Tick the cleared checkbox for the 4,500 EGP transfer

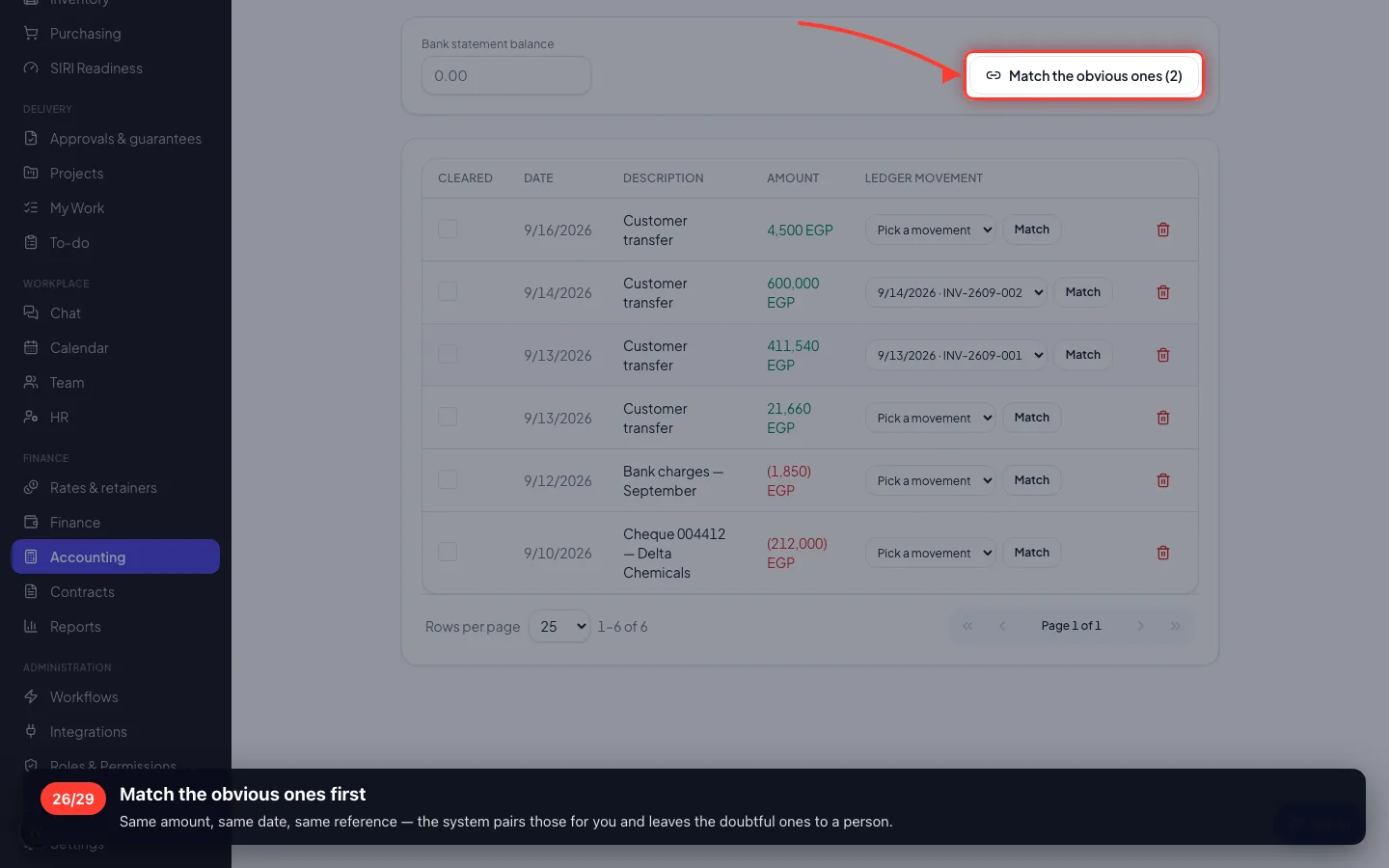(x=448, y=229)
